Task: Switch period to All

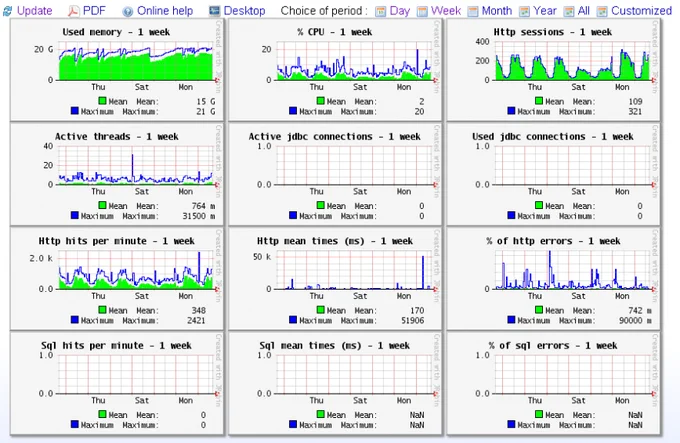Action: 584,11
